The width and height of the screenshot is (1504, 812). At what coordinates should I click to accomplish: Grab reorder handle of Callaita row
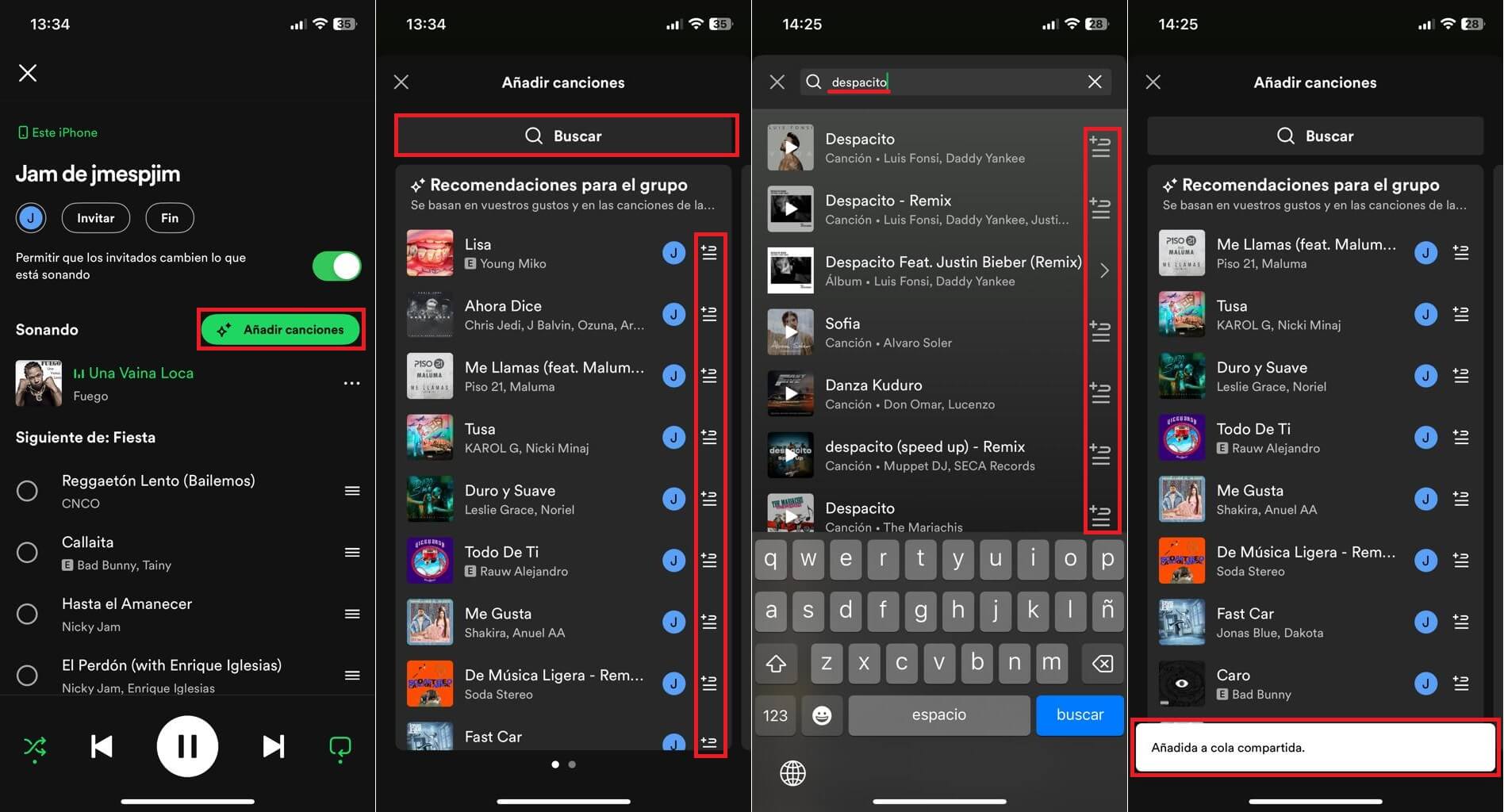click(352, 552)
